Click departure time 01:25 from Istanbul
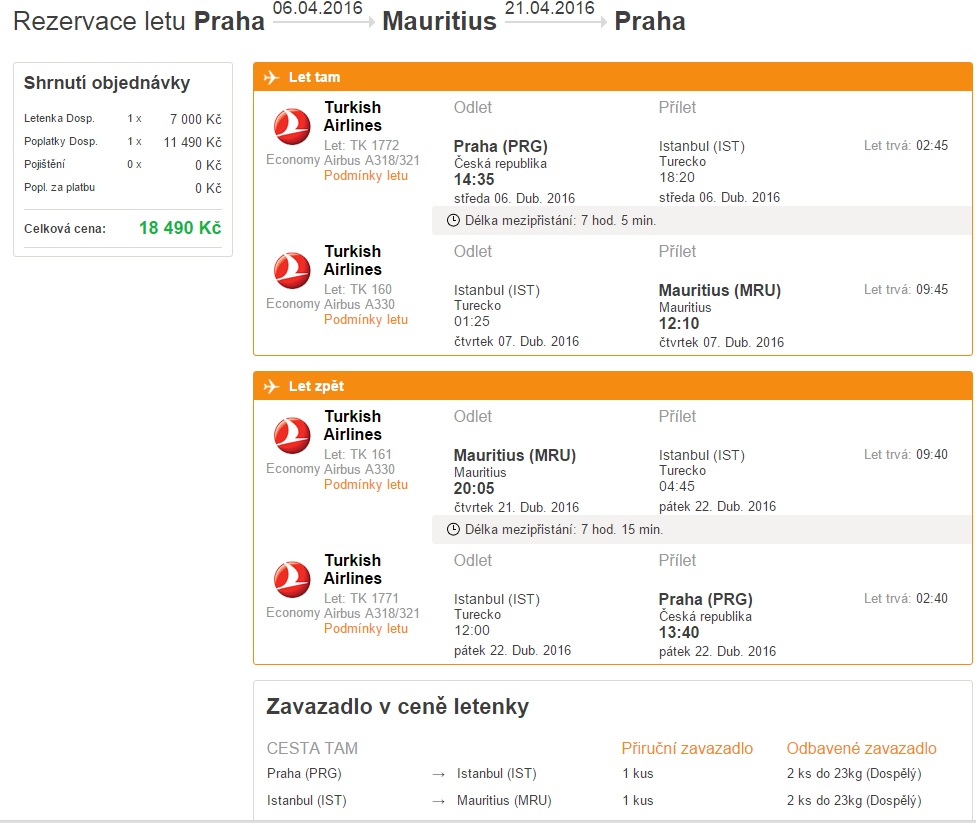 472,321
